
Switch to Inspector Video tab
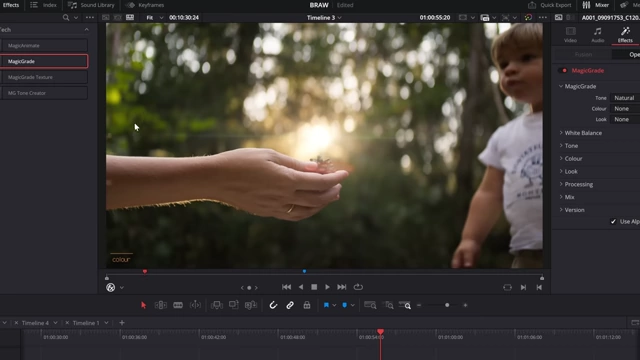(571, 34)
